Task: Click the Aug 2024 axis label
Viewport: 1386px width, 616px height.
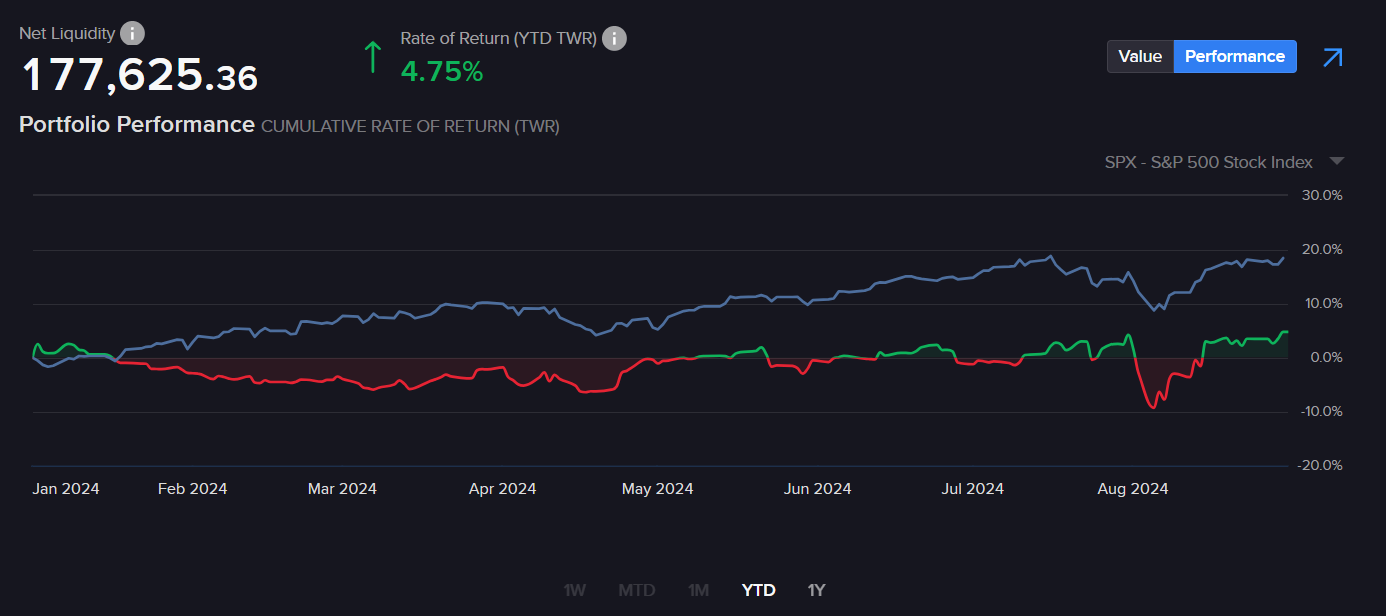Action: (x=1132, y=489)
